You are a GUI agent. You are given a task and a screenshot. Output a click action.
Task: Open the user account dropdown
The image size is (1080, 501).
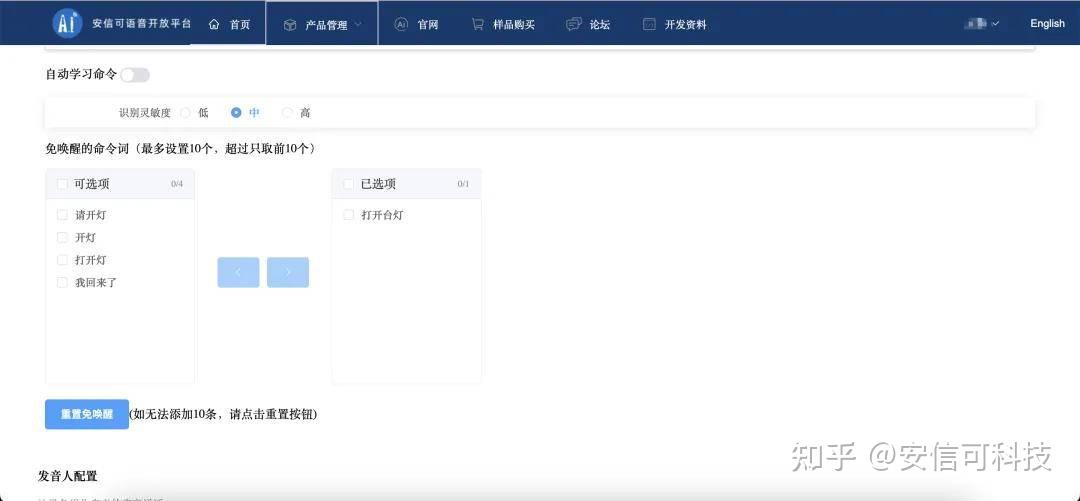point(983,23)
